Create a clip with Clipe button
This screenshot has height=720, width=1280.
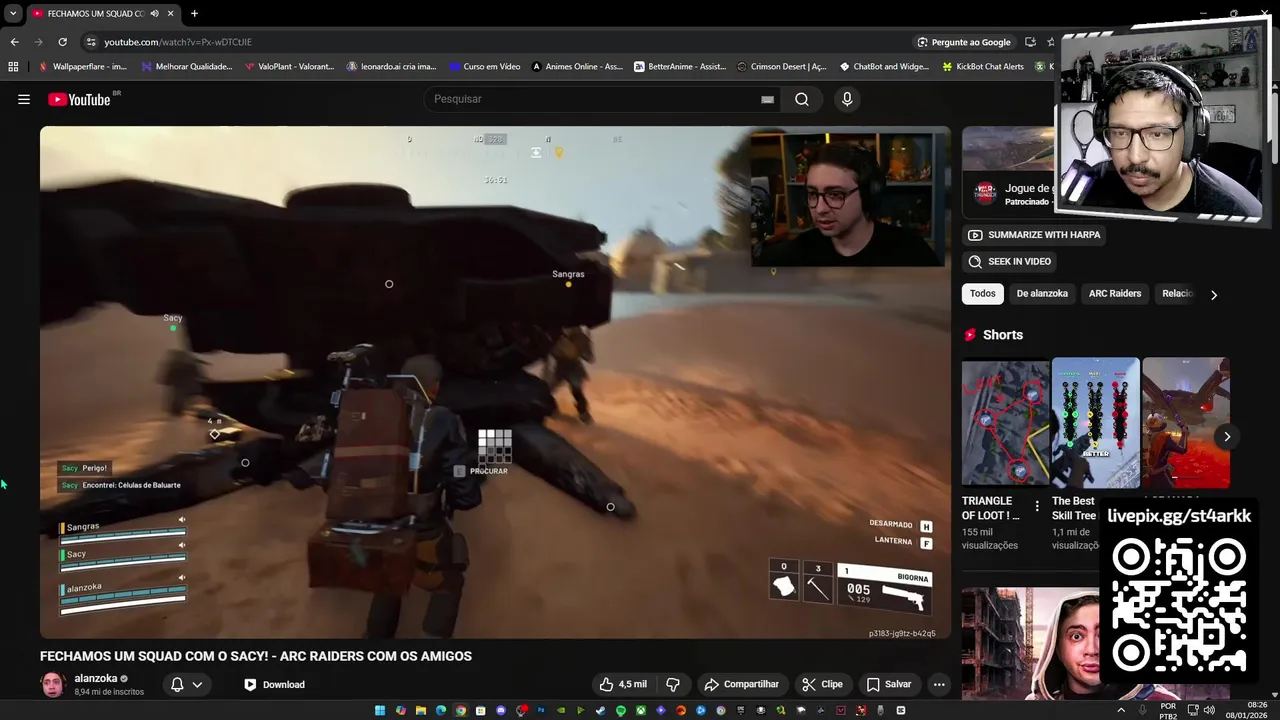822,684
